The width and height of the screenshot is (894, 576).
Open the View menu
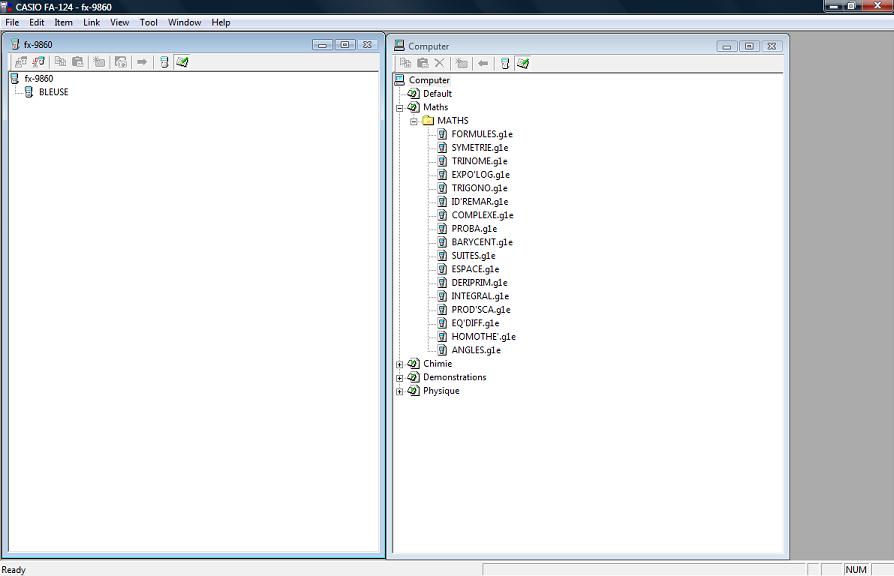[x=120, y=22]
